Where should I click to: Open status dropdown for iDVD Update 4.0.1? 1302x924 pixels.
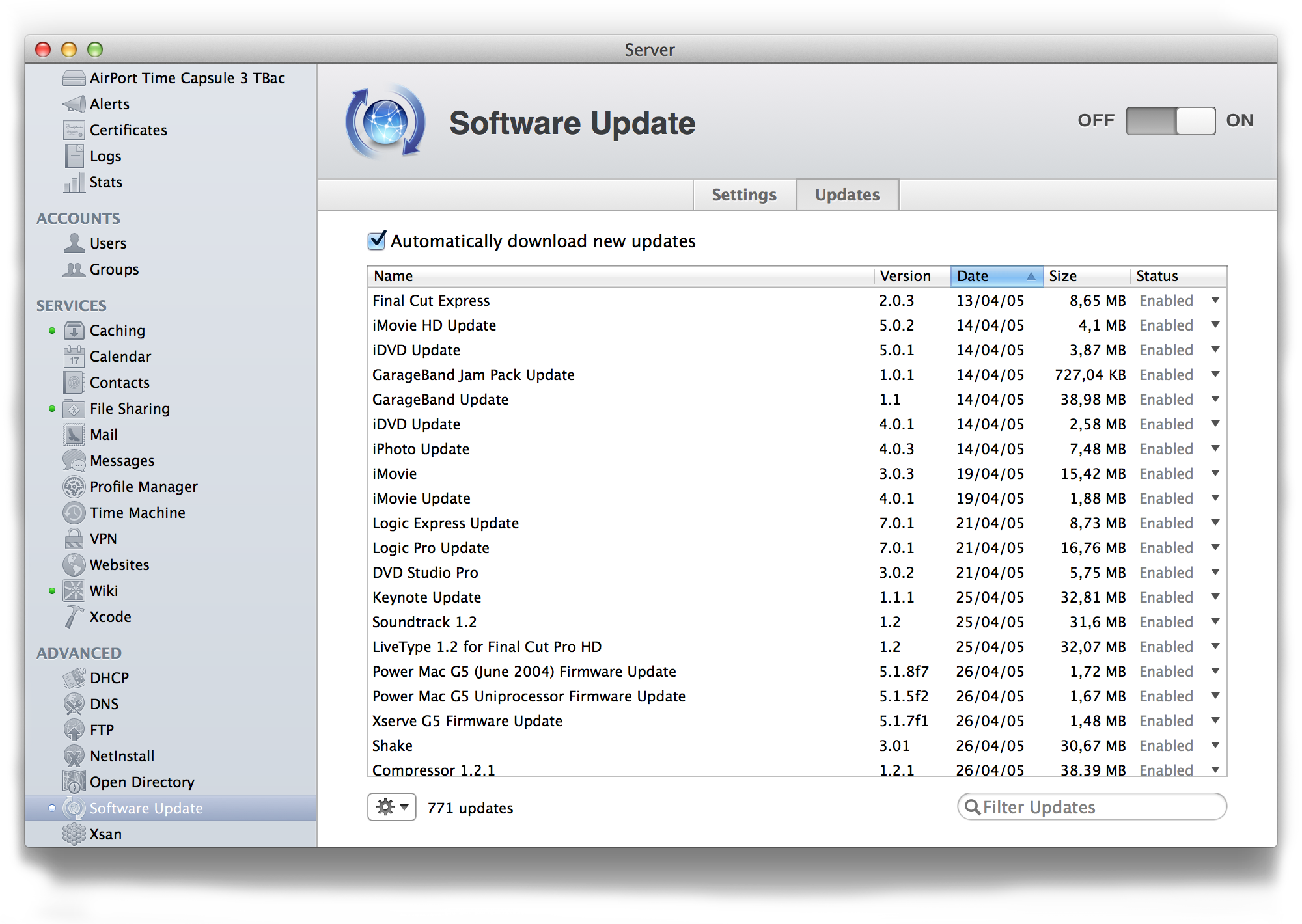click(x=1215, y=424)
